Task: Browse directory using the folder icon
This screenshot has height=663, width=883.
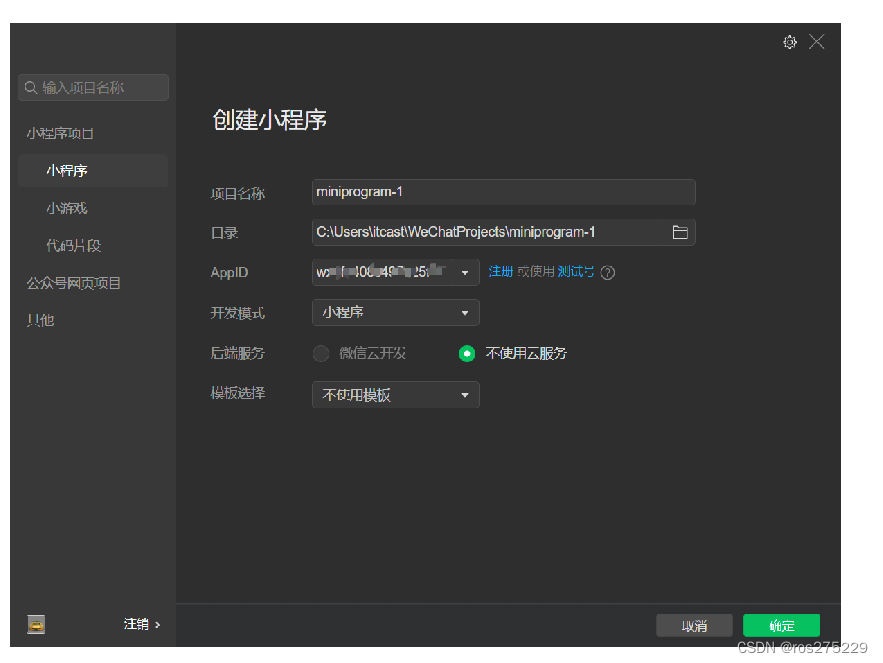Action: click(x=681, y=232)
